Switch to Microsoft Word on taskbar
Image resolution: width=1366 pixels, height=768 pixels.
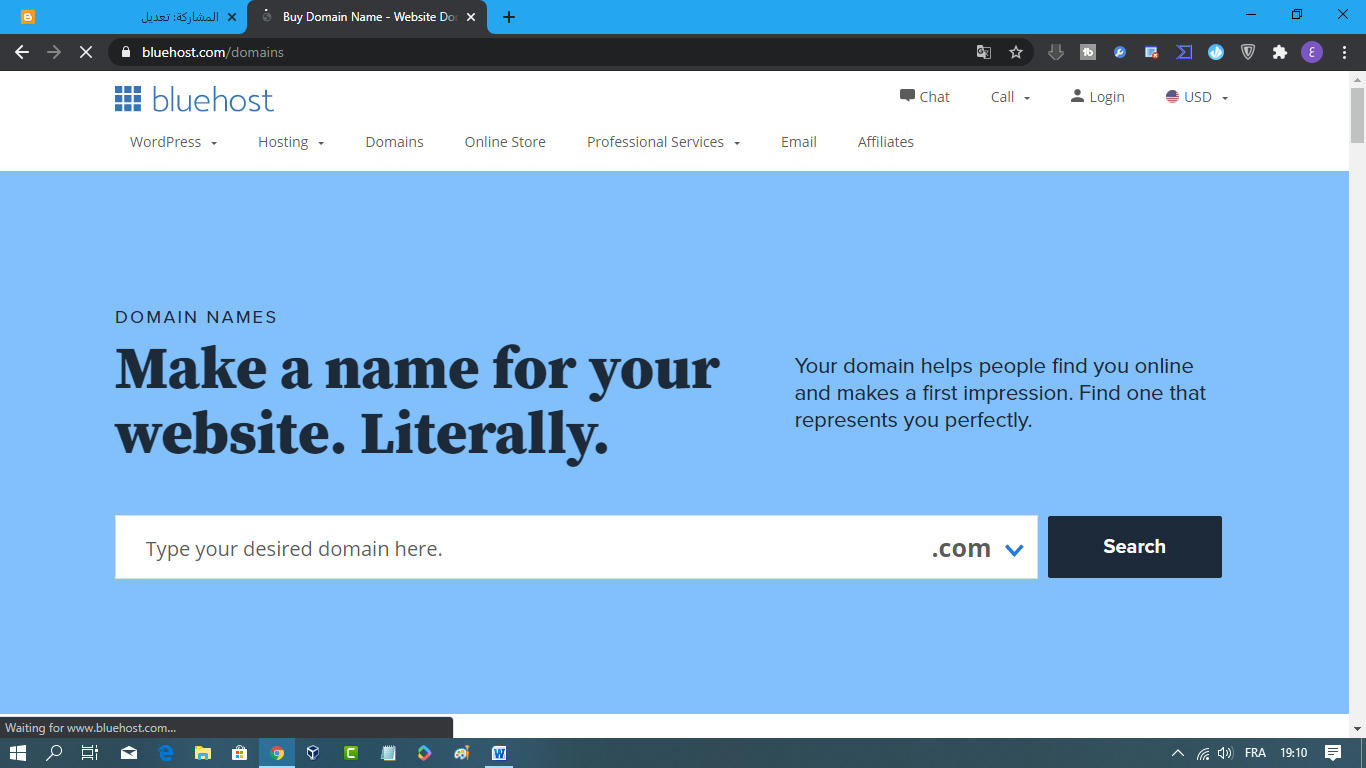pyautogui.click(x=499, y=753)
